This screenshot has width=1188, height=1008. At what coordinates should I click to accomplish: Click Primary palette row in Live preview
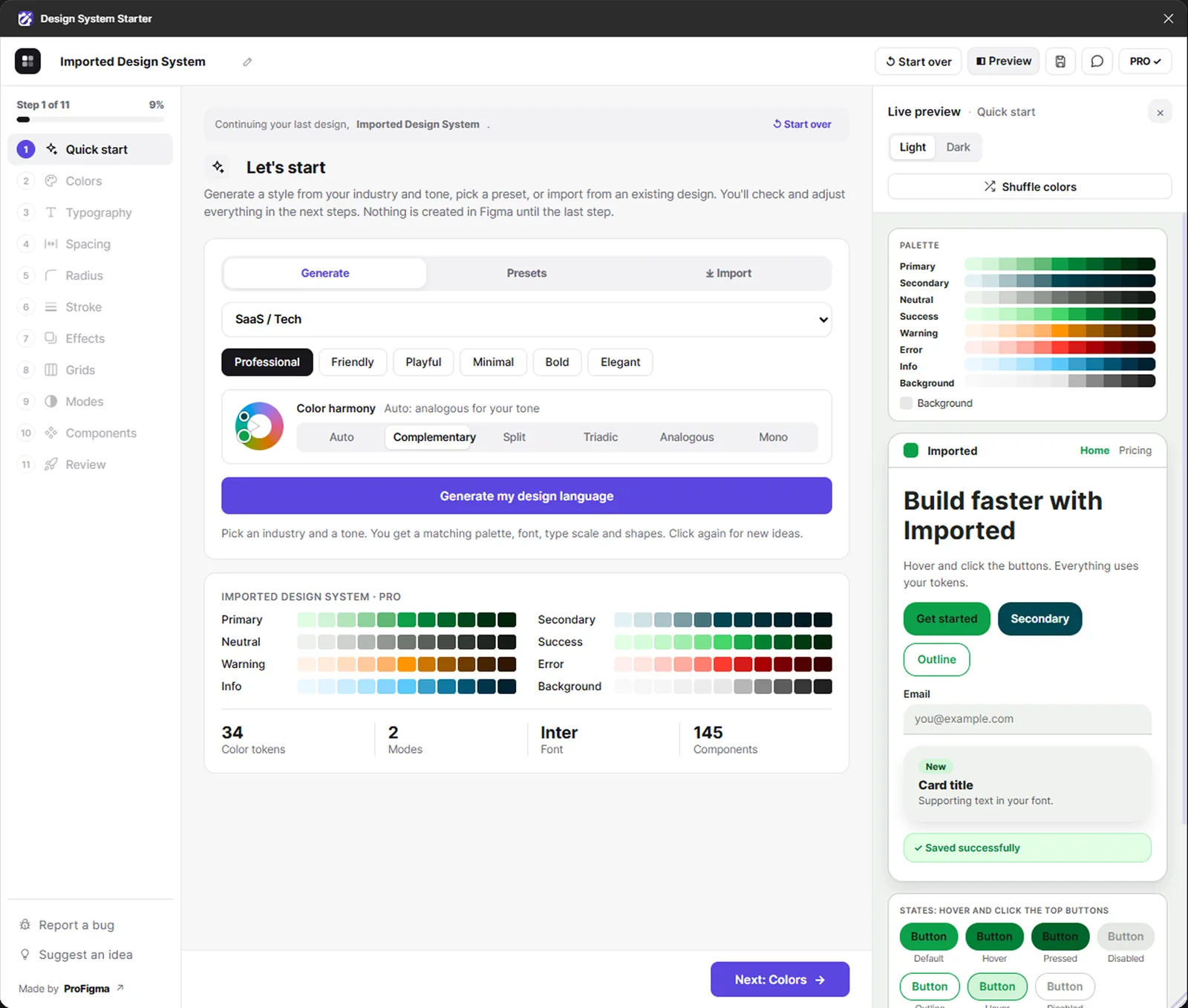pyautogui.click(x=1028, y=265)
